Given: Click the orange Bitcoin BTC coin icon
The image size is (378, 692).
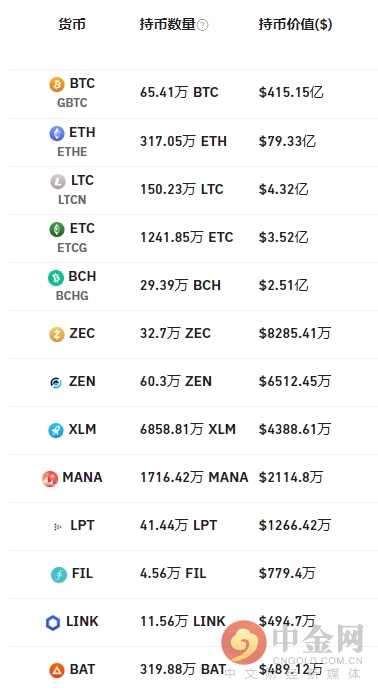Looking at the screenshot, I should [x=56, y=84].
